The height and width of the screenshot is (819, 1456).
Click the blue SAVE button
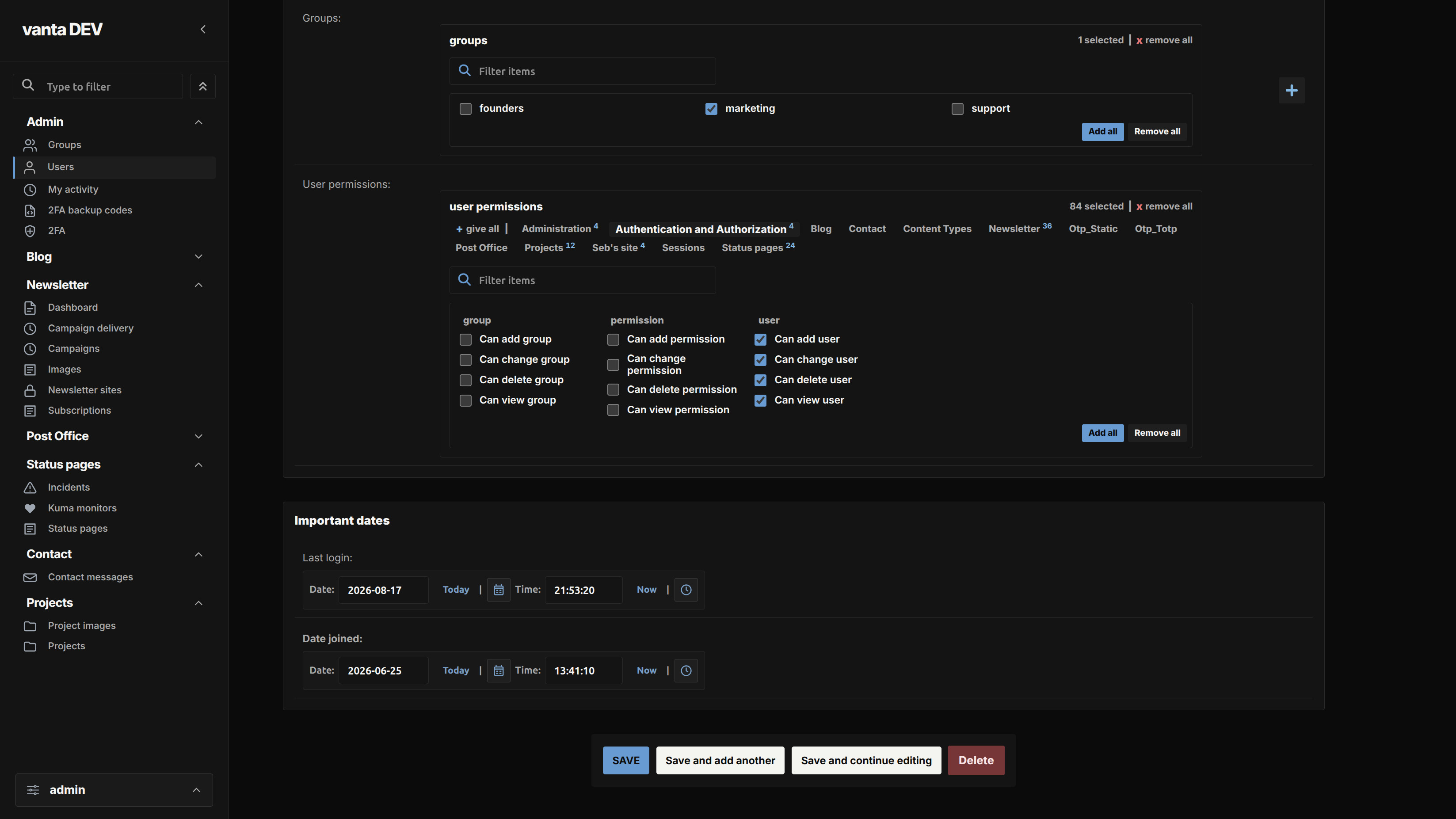626,760
